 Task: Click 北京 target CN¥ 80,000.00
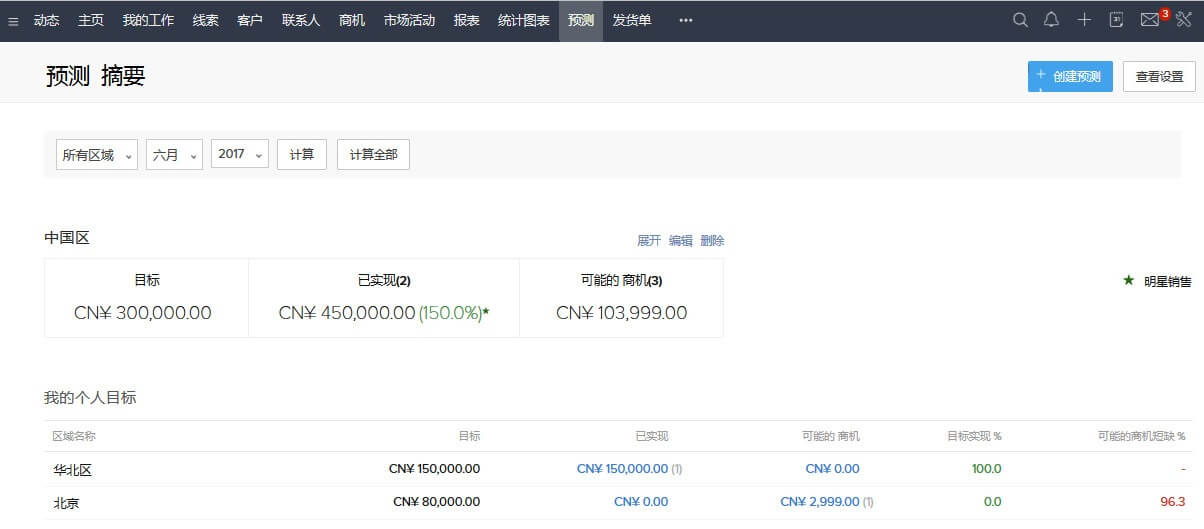coord(437,502)
